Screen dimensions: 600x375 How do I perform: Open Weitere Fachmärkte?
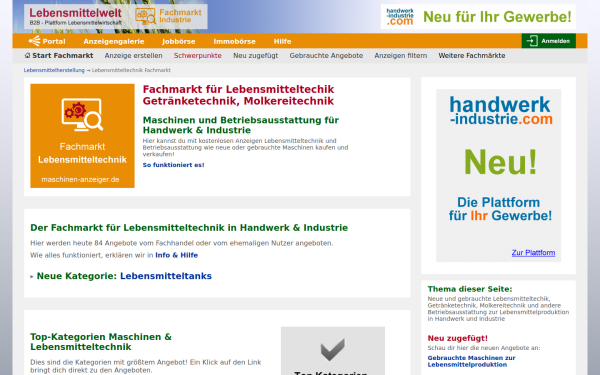tap(471, 55)
